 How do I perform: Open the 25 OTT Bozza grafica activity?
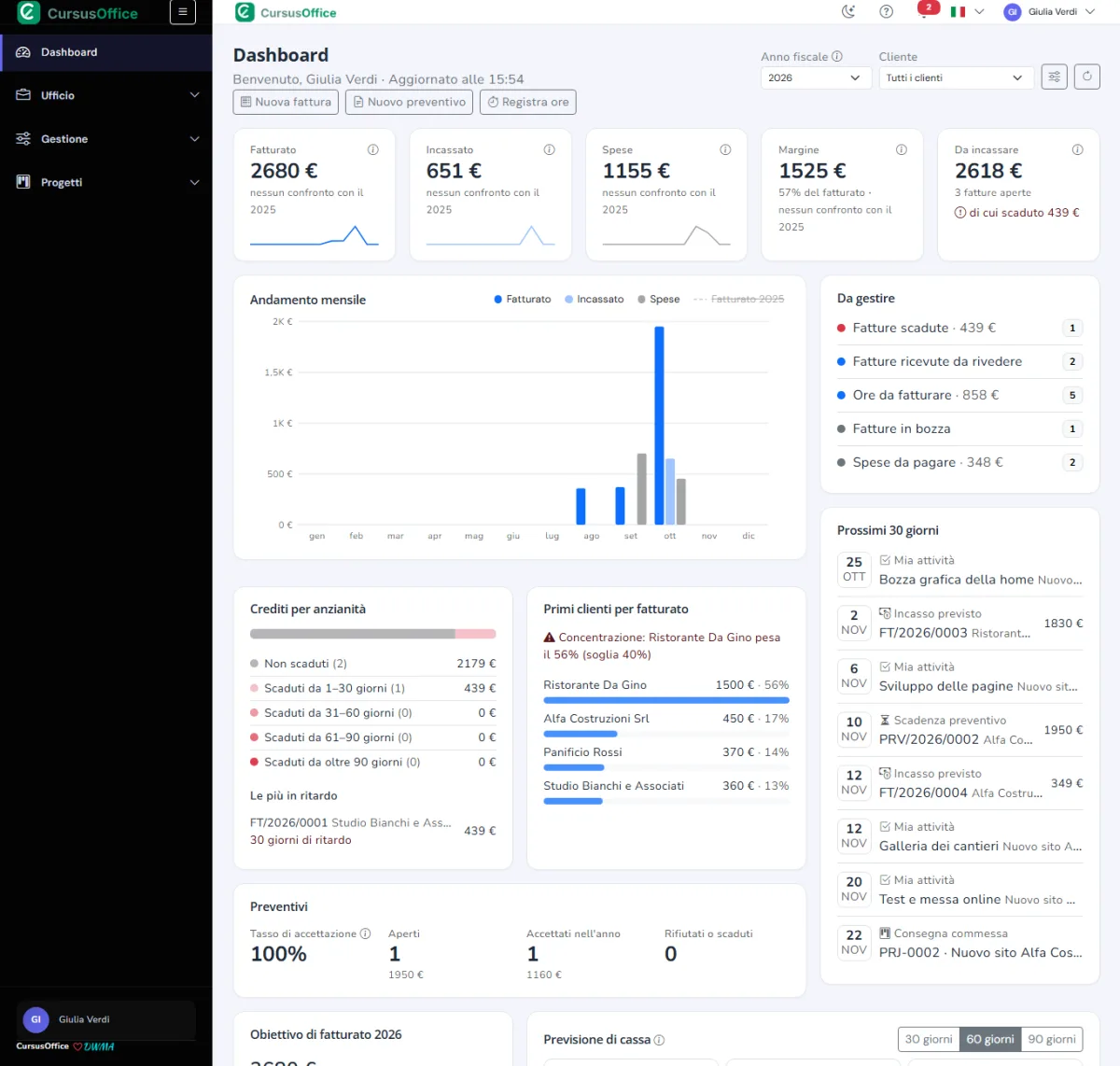(960, 569)
